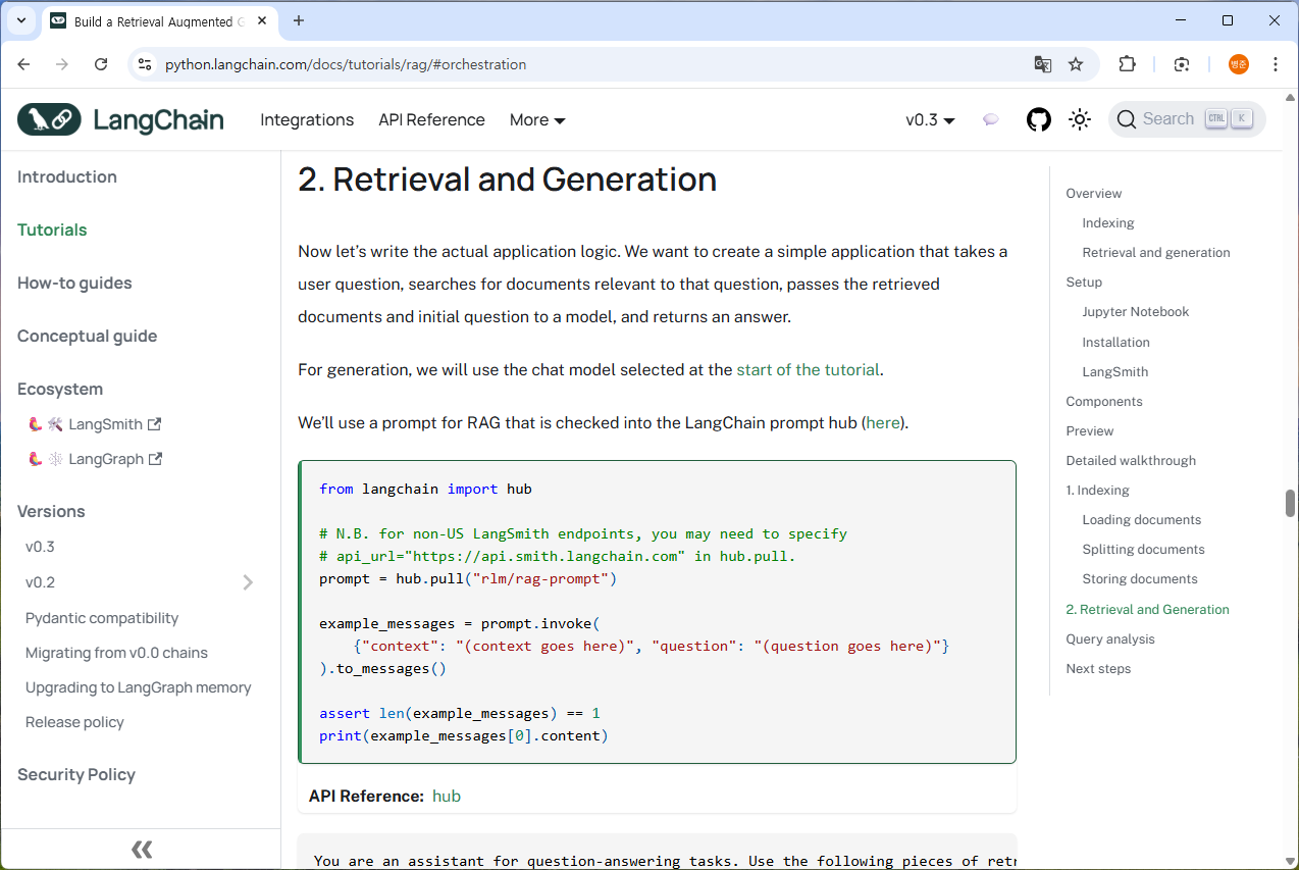Image resolution: width=1299 pixels, height=870 pixels.
Task: Open the v0.3 version dropdown
Action: click(930, 120)
